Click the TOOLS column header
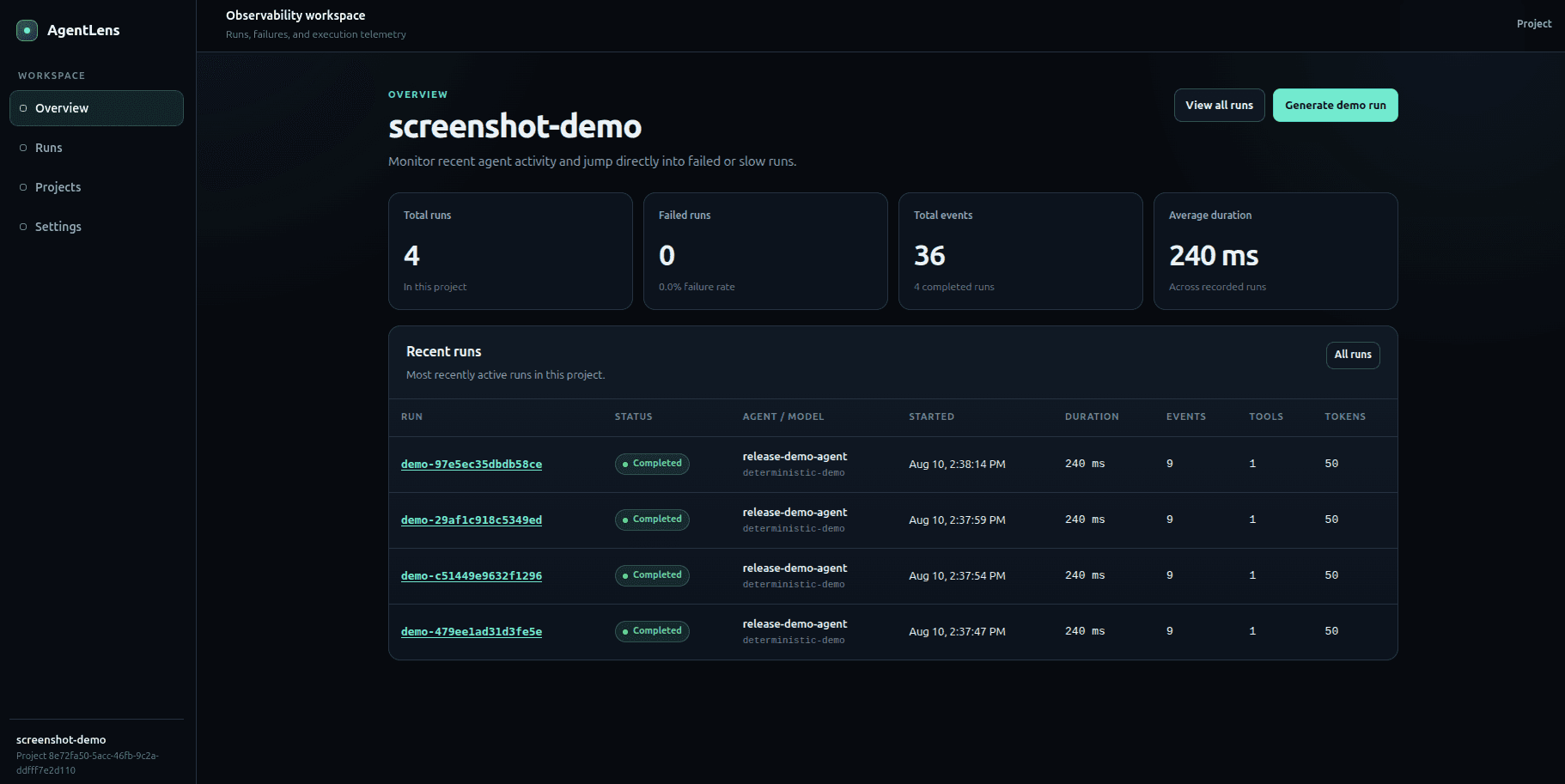Viewport: 1565px width, 784px height. coord(1266,416)
